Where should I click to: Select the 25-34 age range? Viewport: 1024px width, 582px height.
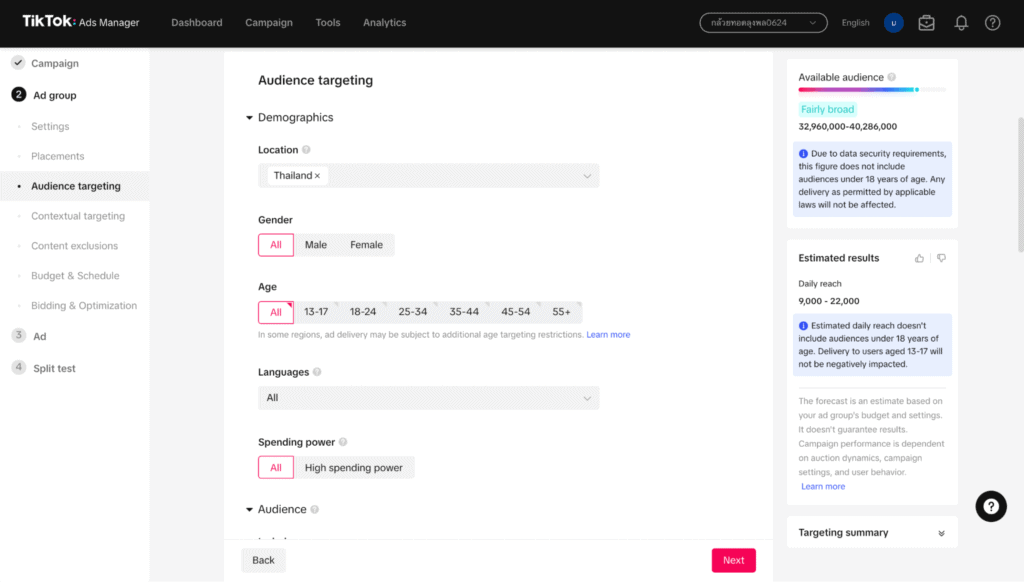[413, 312]
